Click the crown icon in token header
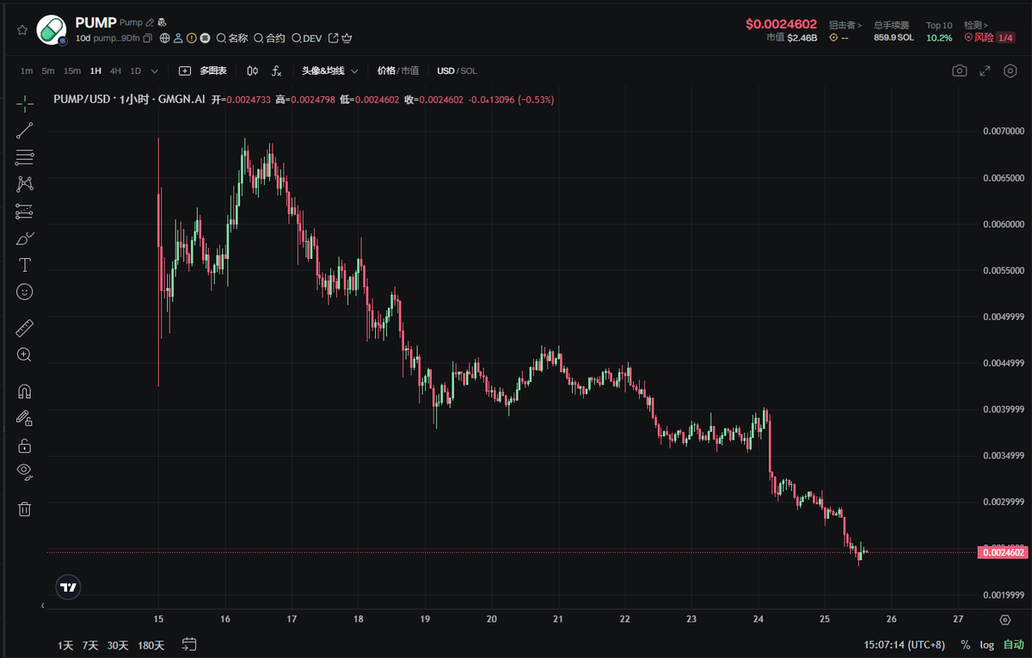1032x658 pixels. [x=347, y=38]
